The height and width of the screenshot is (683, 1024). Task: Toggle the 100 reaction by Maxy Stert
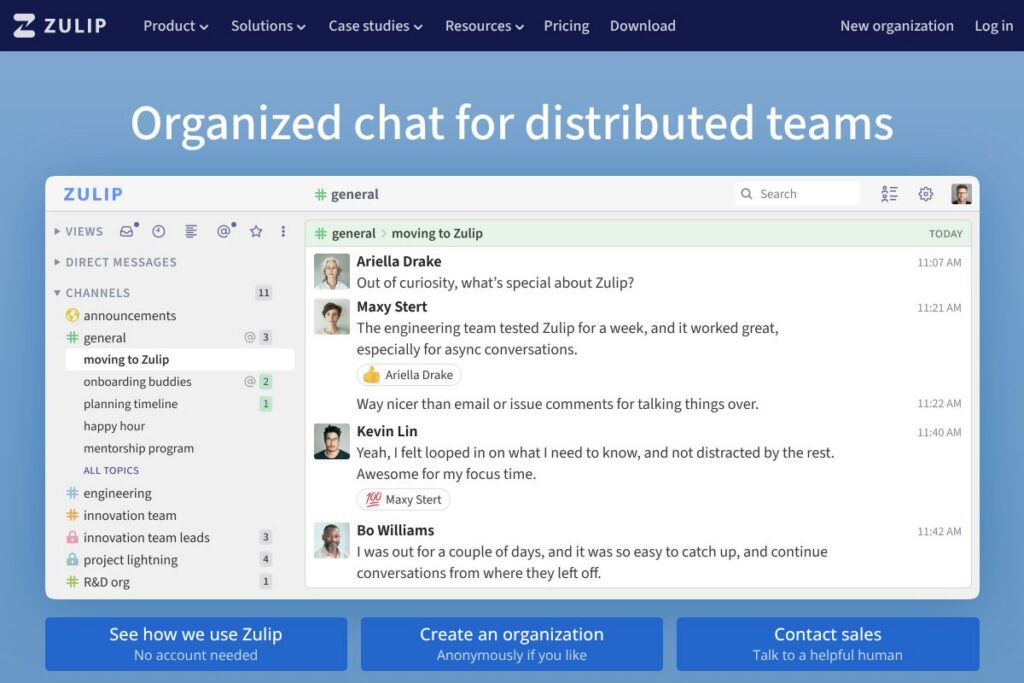(403, 499)
